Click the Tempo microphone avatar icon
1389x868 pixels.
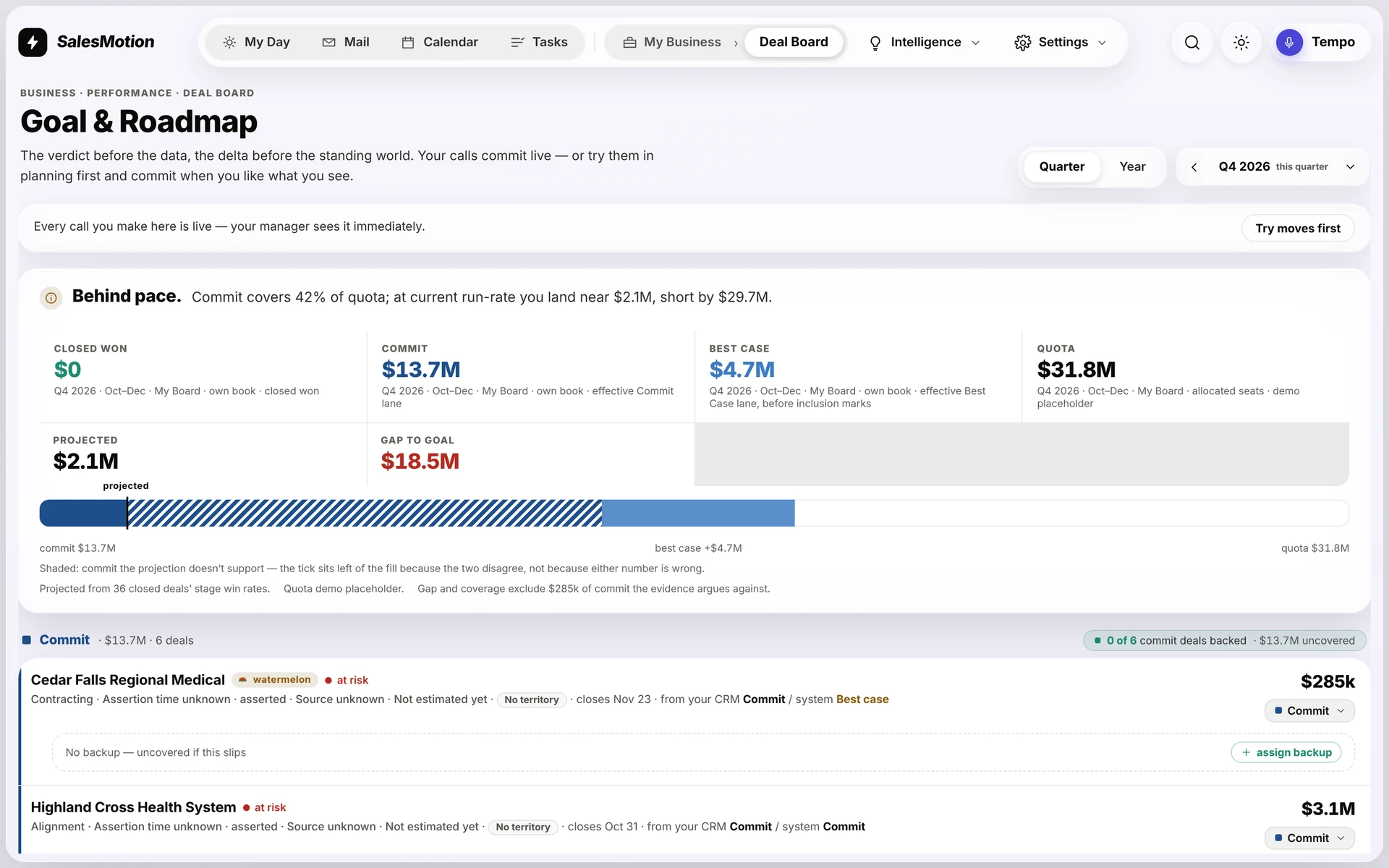pyautogui.click(x=1288, y=42)
